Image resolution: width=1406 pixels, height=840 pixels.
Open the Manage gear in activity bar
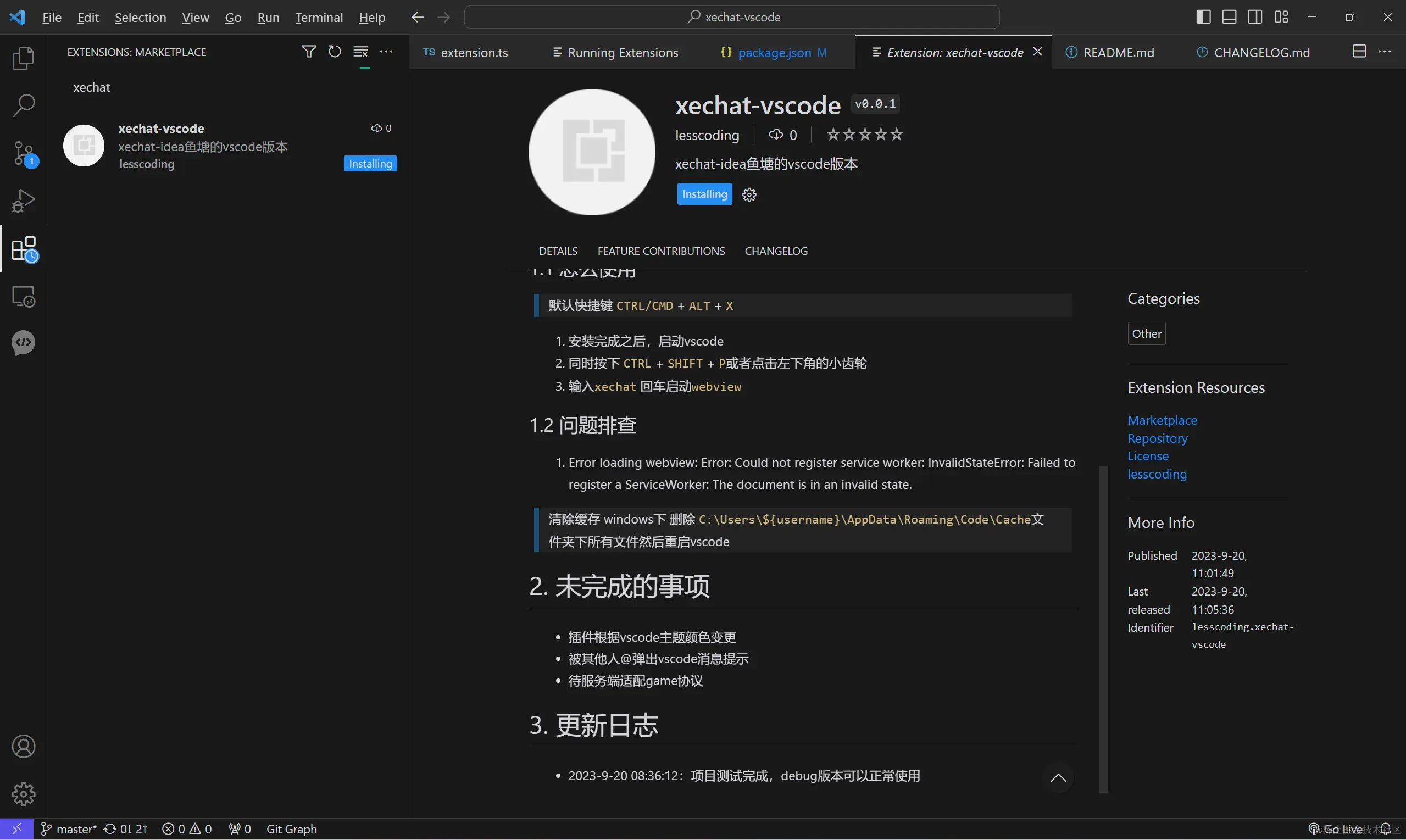[23, 794]
